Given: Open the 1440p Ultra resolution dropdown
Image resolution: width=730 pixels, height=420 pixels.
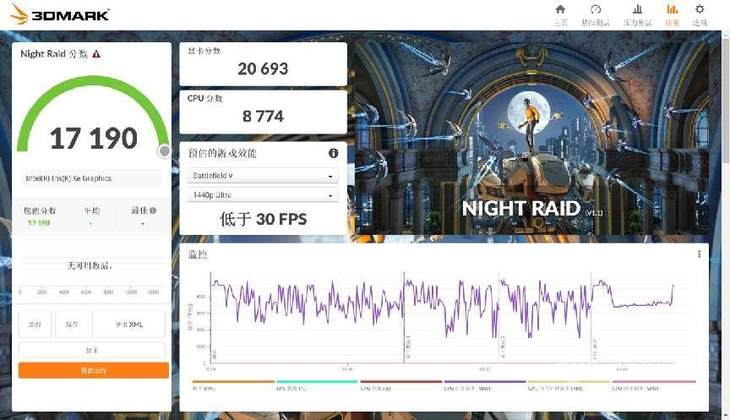Looking at the screenshot, I should [263, 195].
